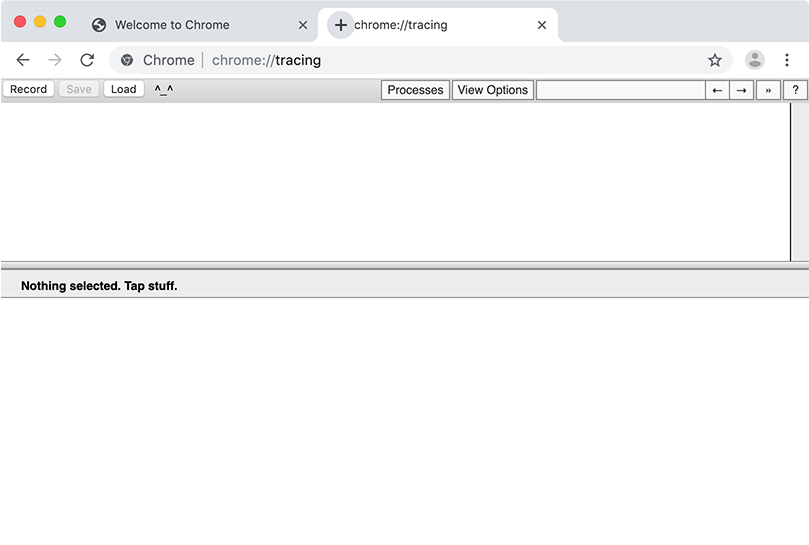Open the View Options dropdown
Image resolution: width=809 pixels, height=545 pixels.
492,90
